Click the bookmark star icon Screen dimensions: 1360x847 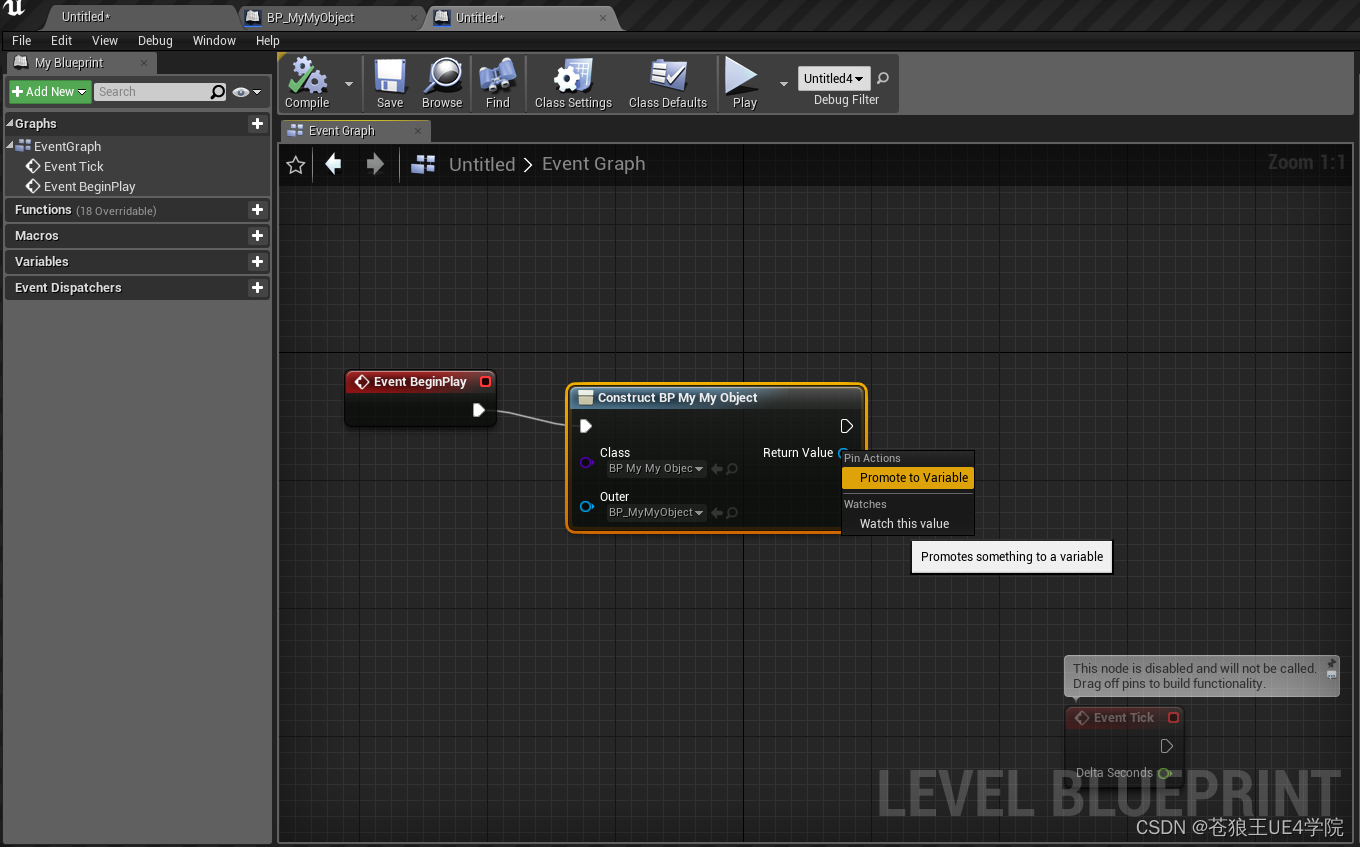coord(295,164)
